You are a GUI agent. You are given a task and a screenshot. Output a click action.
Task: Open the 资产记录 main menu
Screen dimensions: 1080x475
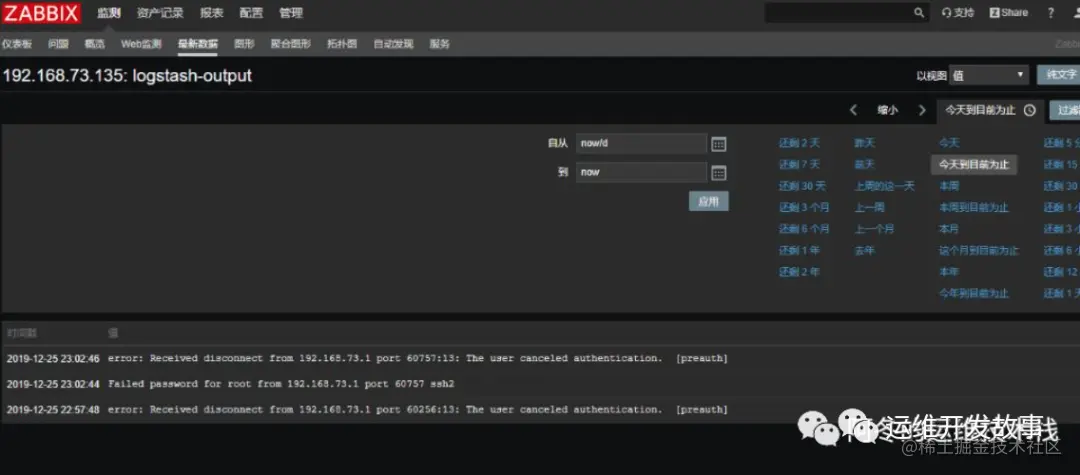pos(160,12)
